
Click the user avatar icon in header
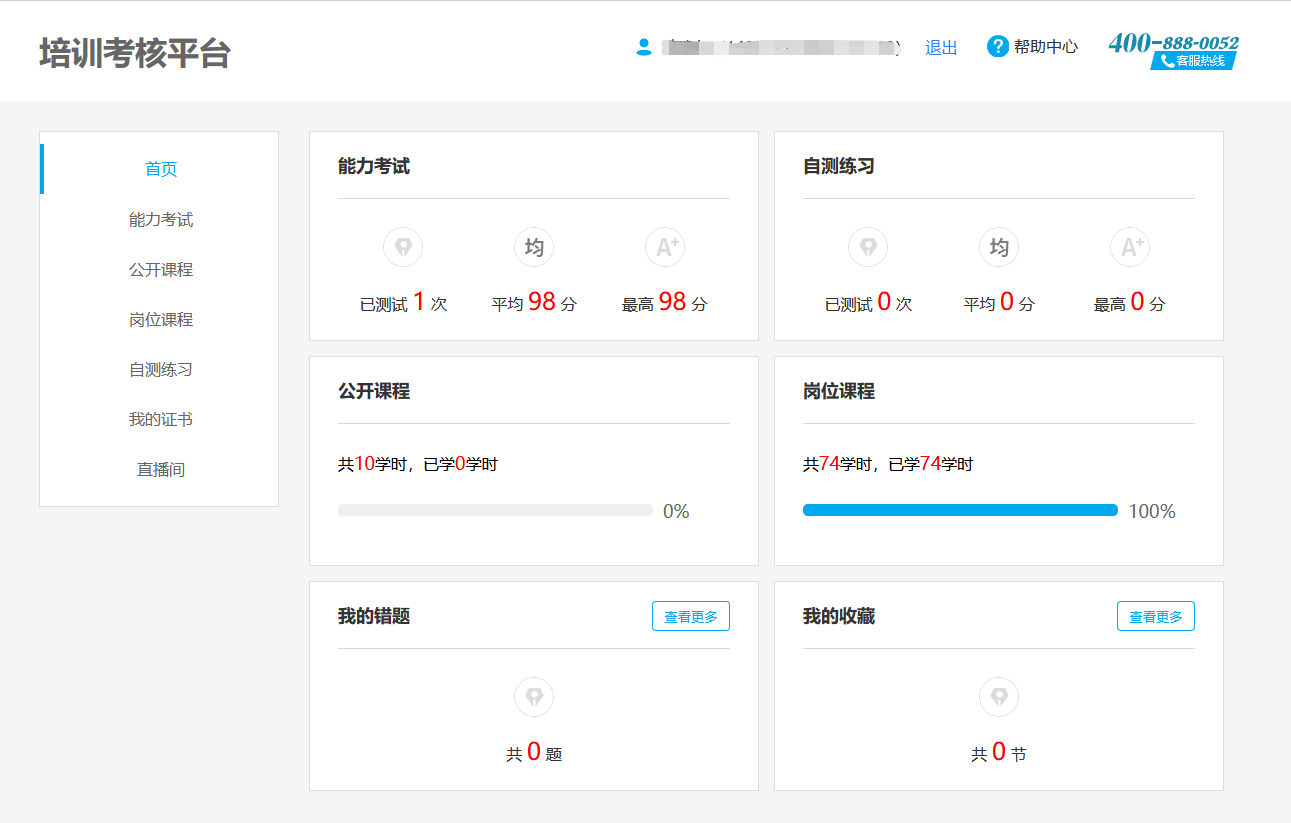point(645,47)
